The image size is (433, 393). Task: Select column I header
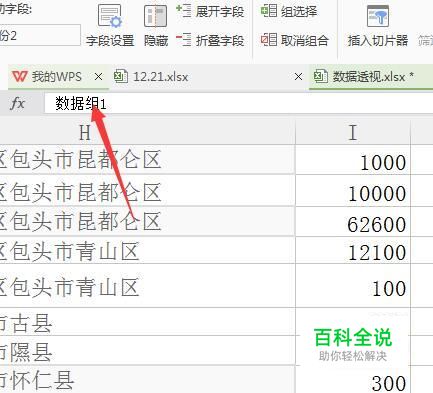[353, 133]
